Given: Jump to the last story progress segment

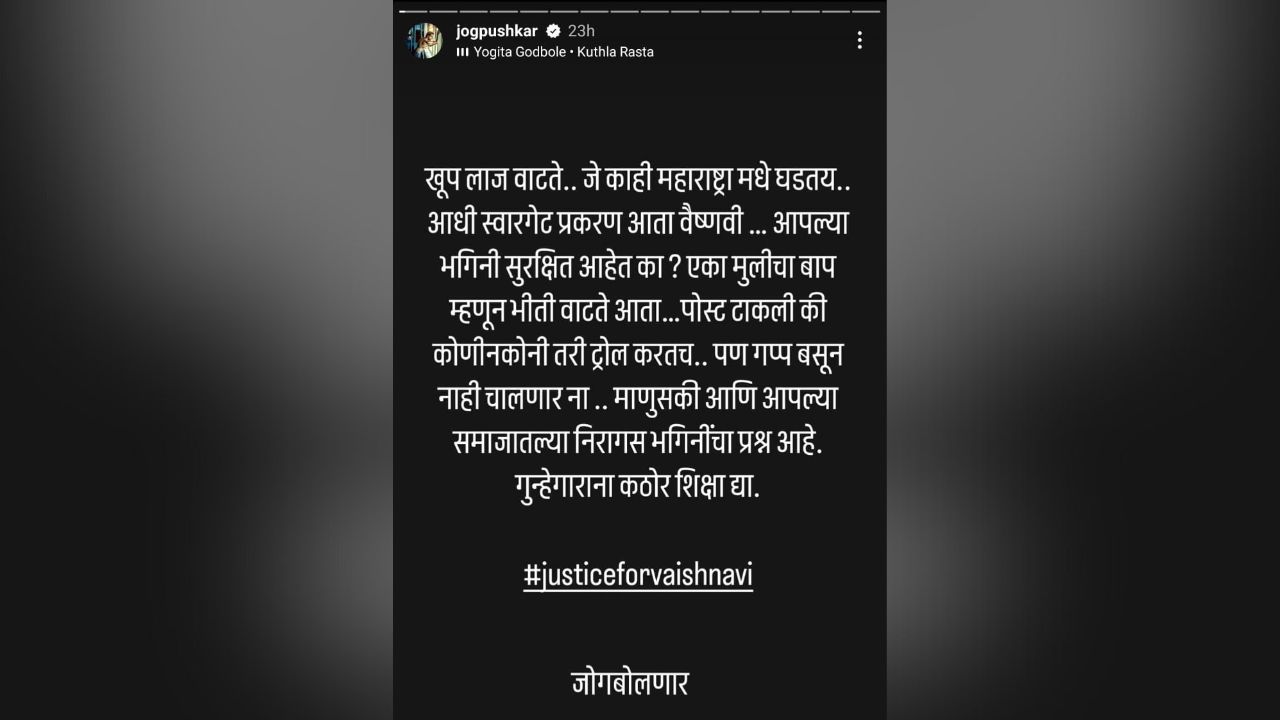Looking at the screenshot, I should 866,11.
